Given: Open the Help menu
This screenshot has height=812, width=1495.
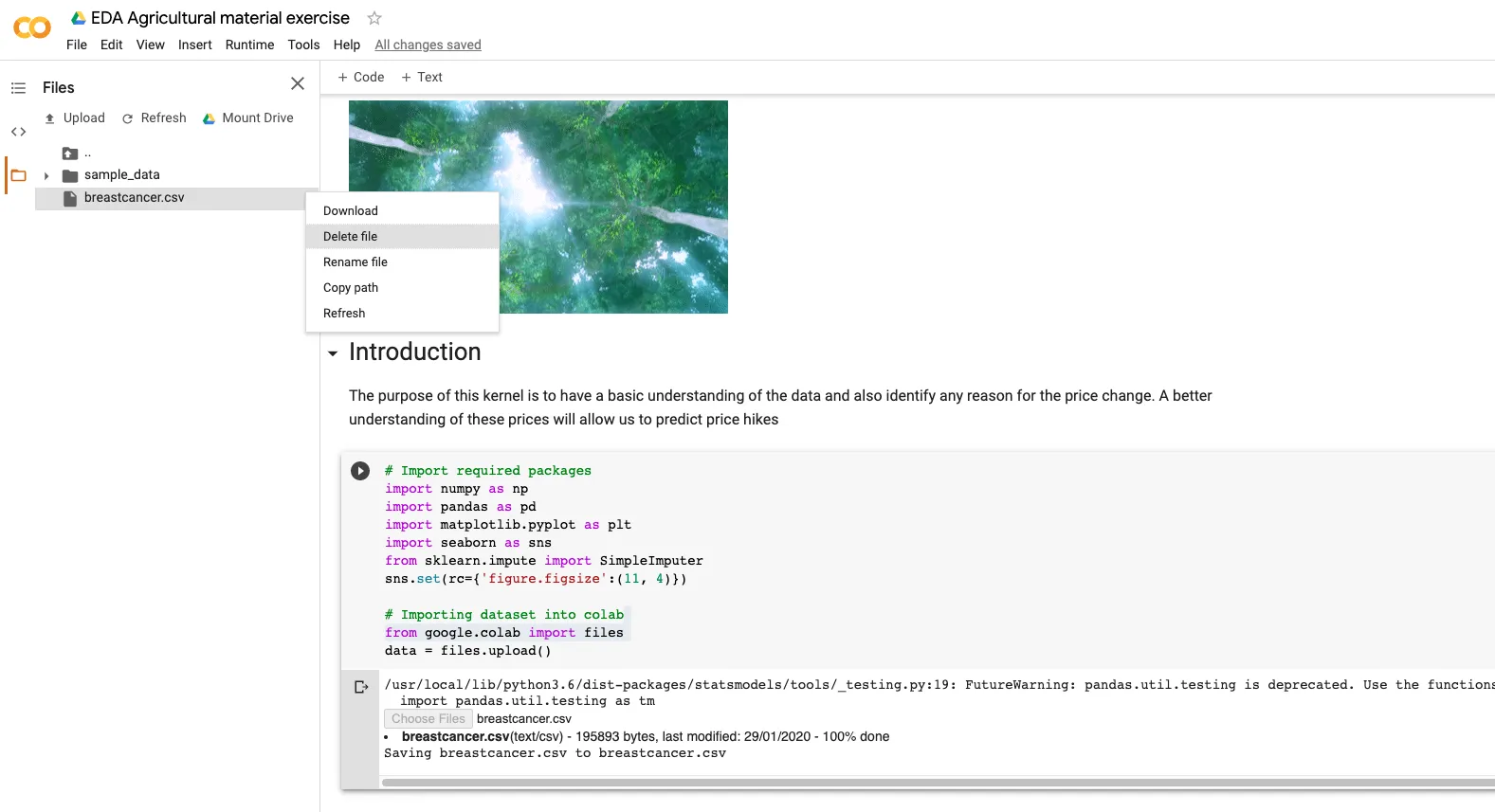Looking at the screenshot, I should tap(347, 45).
